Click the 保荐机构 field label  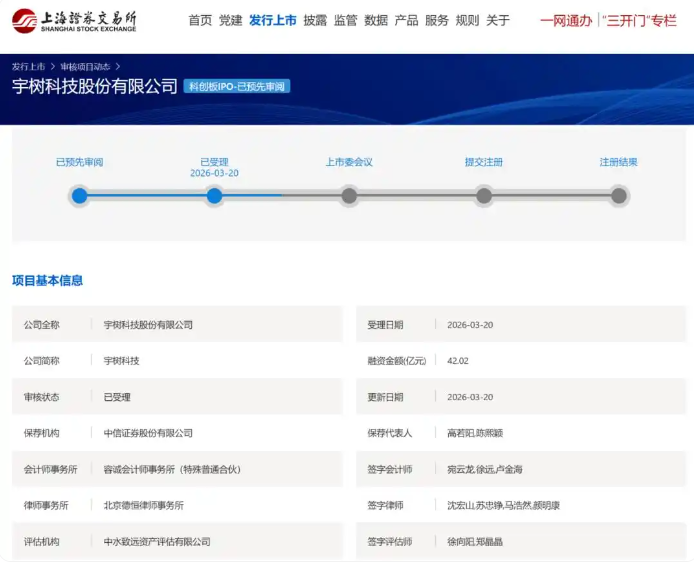point(42,433)
